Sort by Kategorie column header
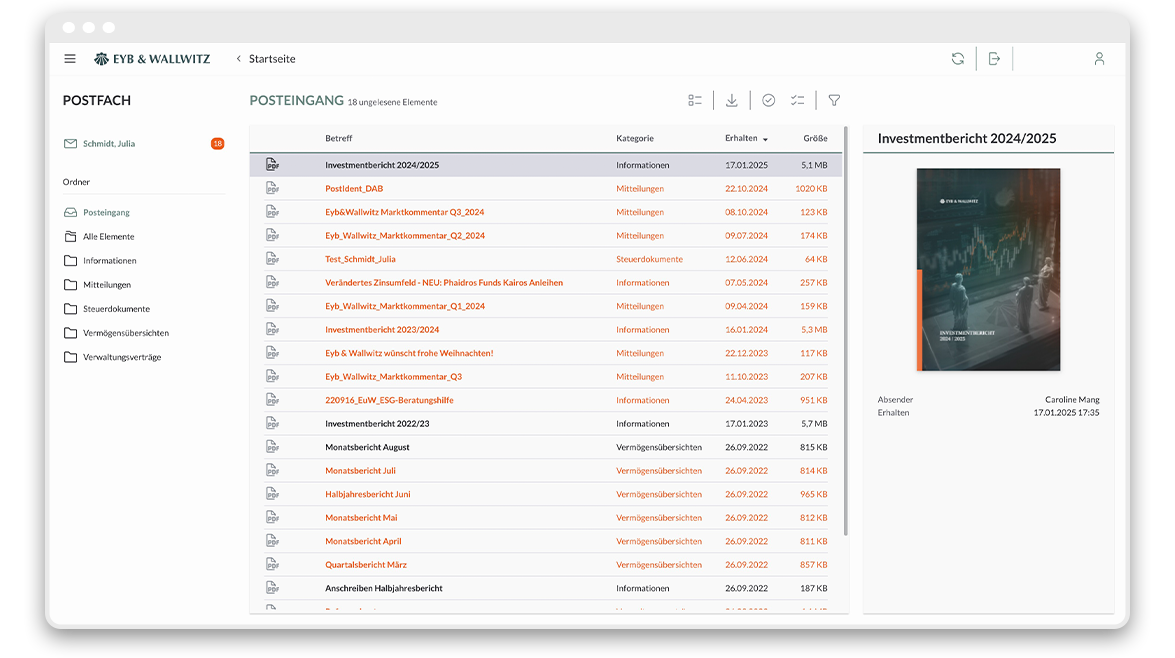 pos(635,138)
